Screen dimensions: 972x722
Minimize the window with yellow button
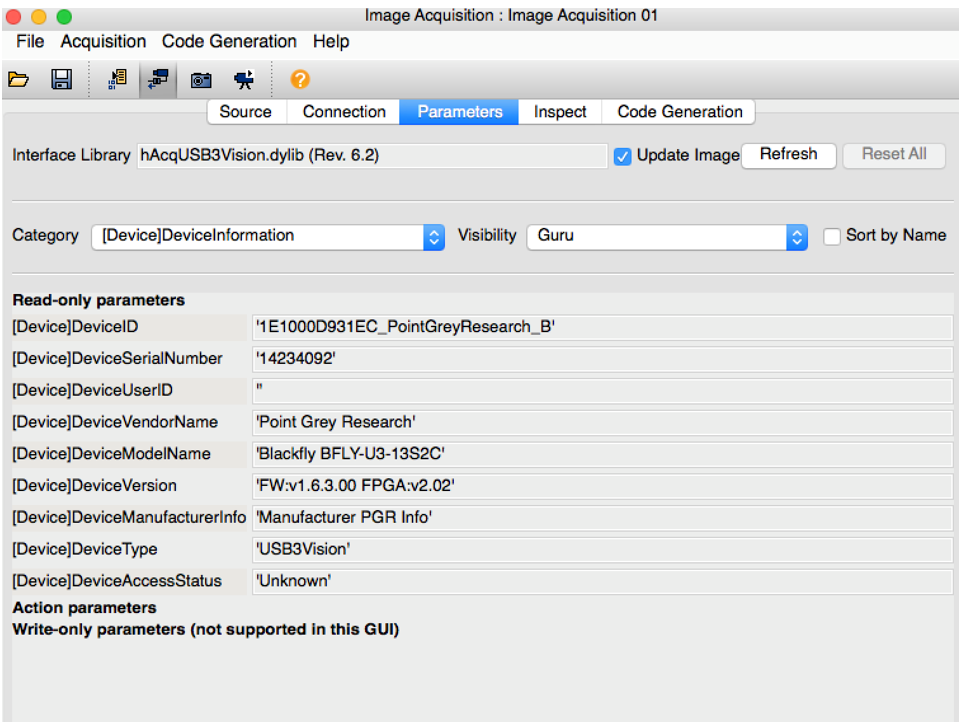point(38,17)
